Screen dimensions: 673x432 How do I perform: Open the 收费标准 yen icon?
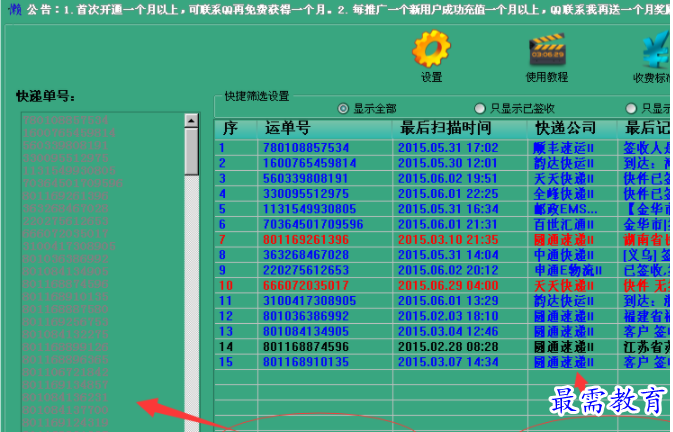click(657, 51)
